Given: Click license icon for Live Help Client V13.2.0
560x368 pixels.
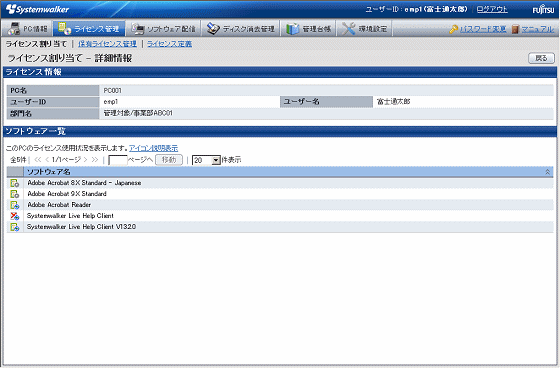Looking at the screenshot, I should click(x=15, y=227).
